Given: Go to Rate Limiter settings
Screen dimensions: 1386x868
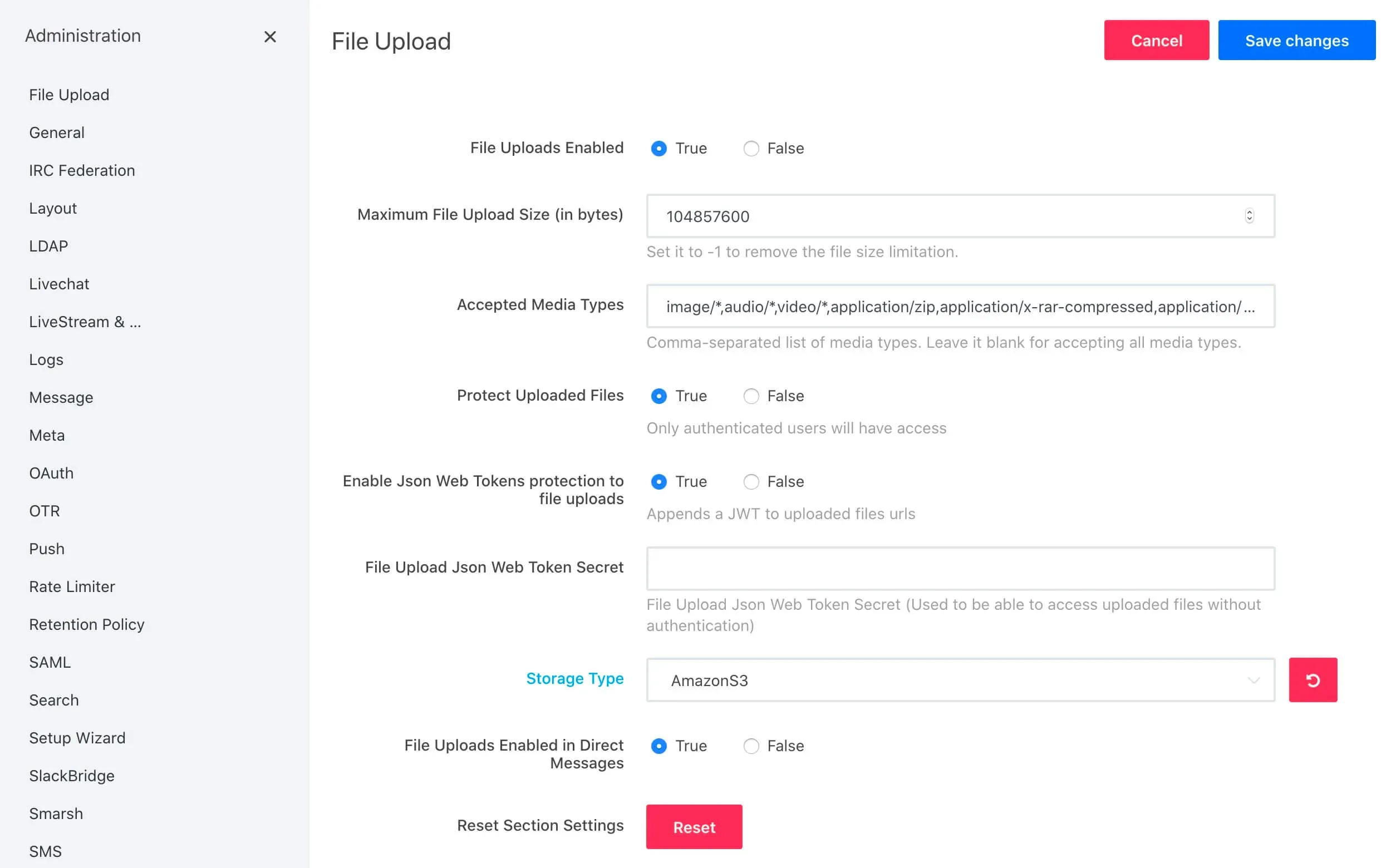Looking at the screenshot, I should (72, 586).
